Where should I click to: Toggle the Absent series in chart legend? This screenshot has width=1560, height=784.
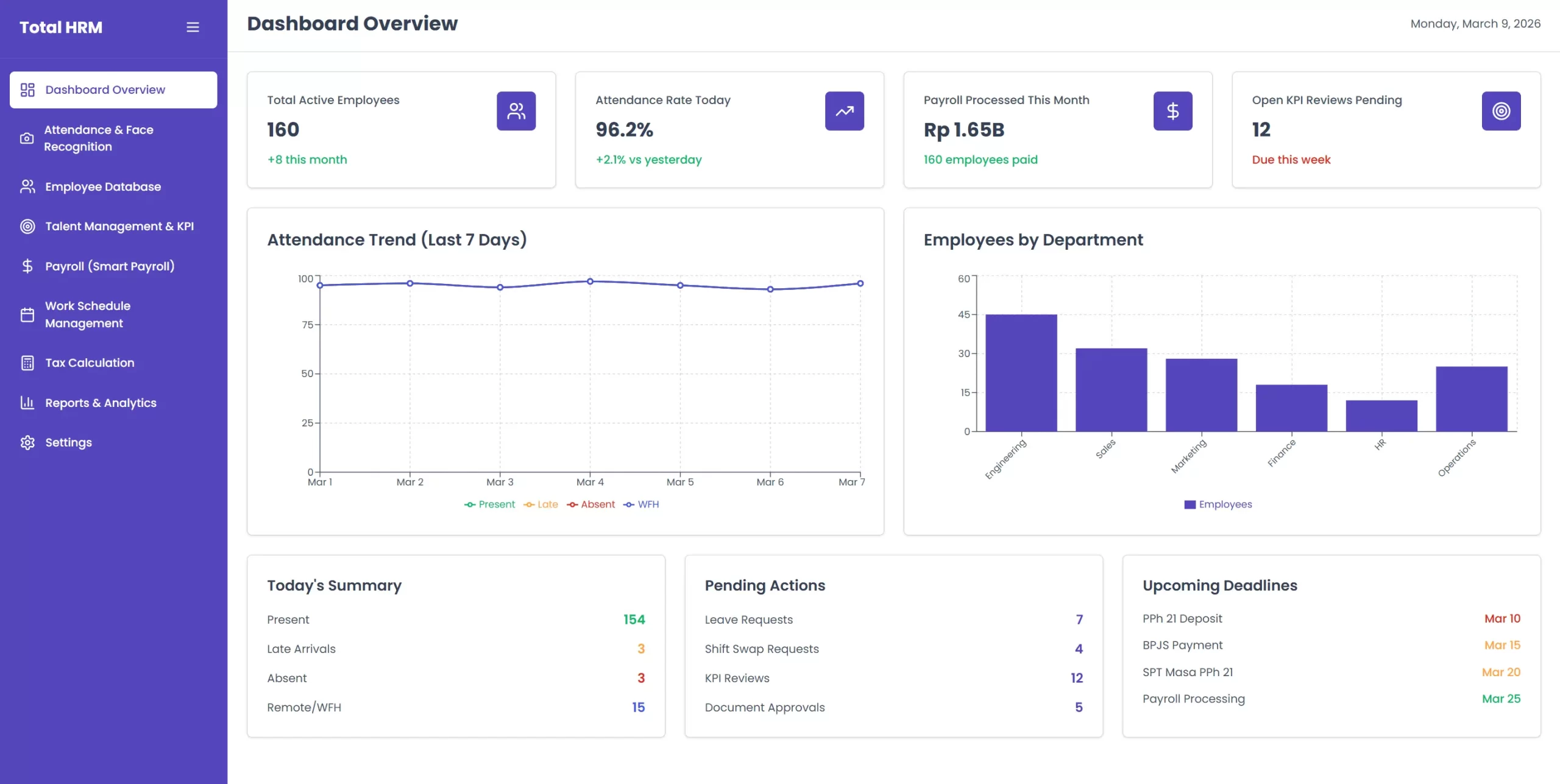[x=591, y=504]
